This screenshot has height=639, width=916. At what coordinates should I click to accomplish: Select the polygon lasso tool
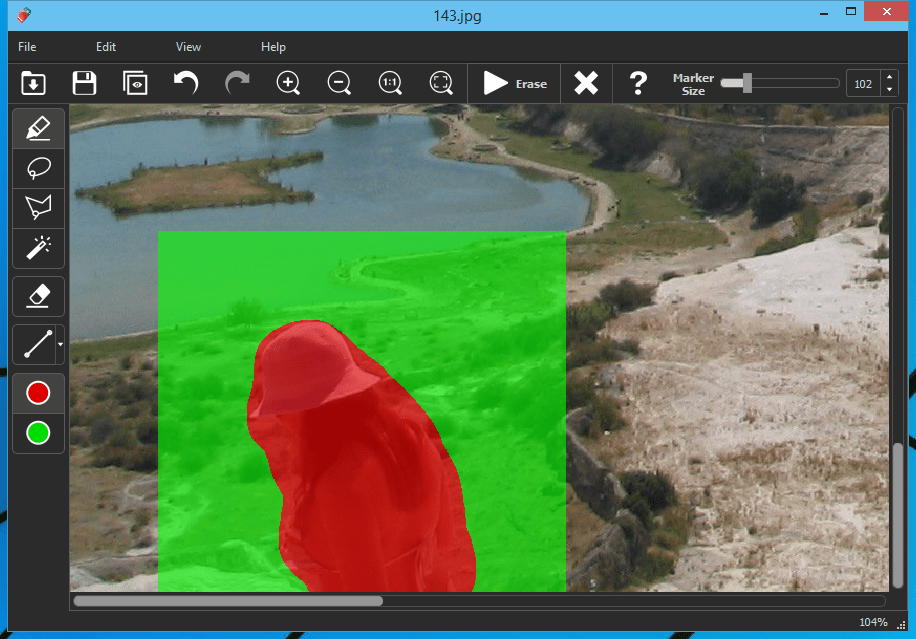tap(38, 208)
